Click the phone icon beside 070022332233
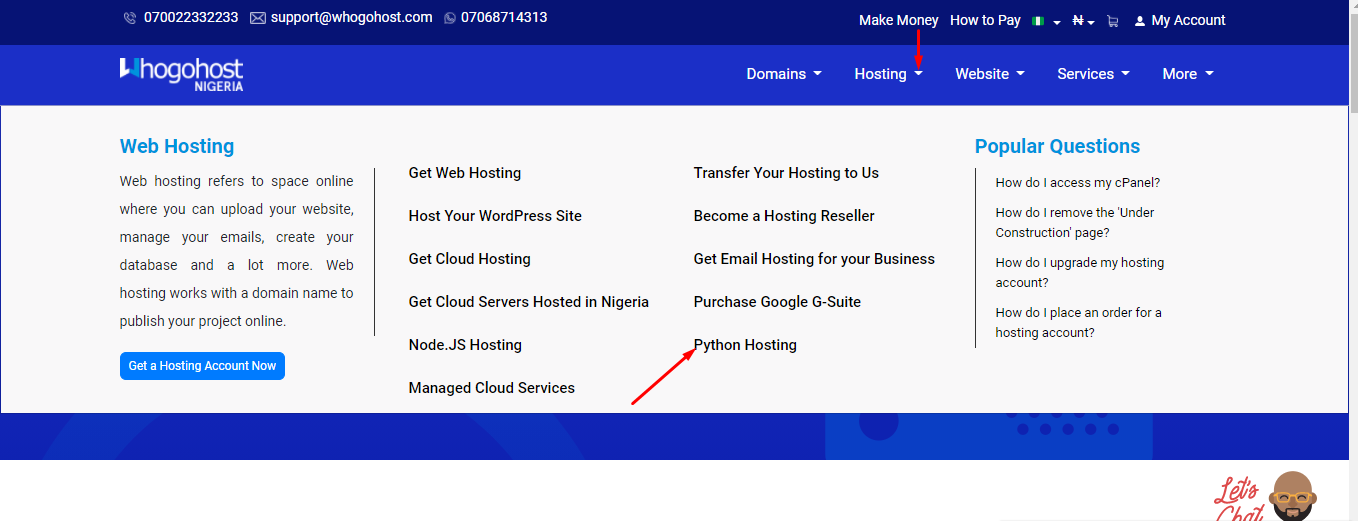 [x=130, y=18]
